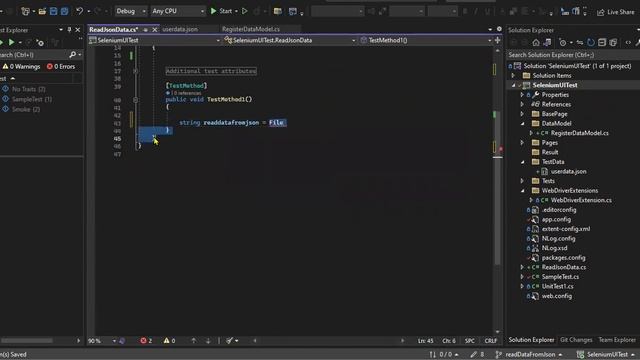Start Without Debugging outline play icon
Viewport: 640px width, 360px height.
(x=244, y=11)
